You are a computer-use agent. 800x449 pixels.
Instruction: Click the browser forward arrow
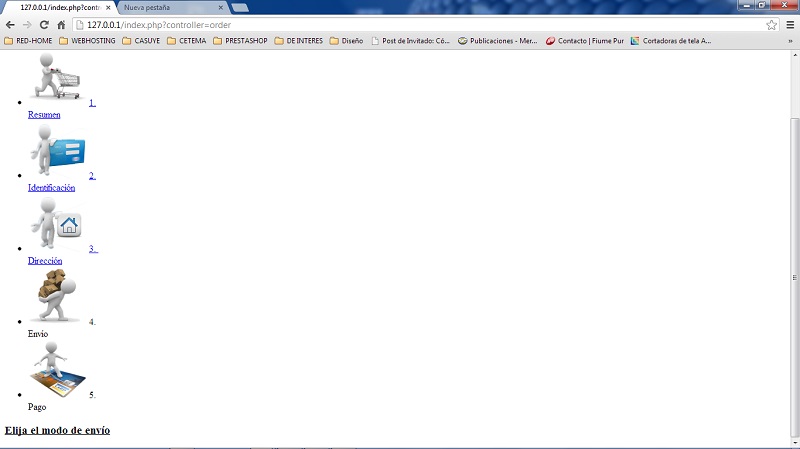[x=27, y=25]
